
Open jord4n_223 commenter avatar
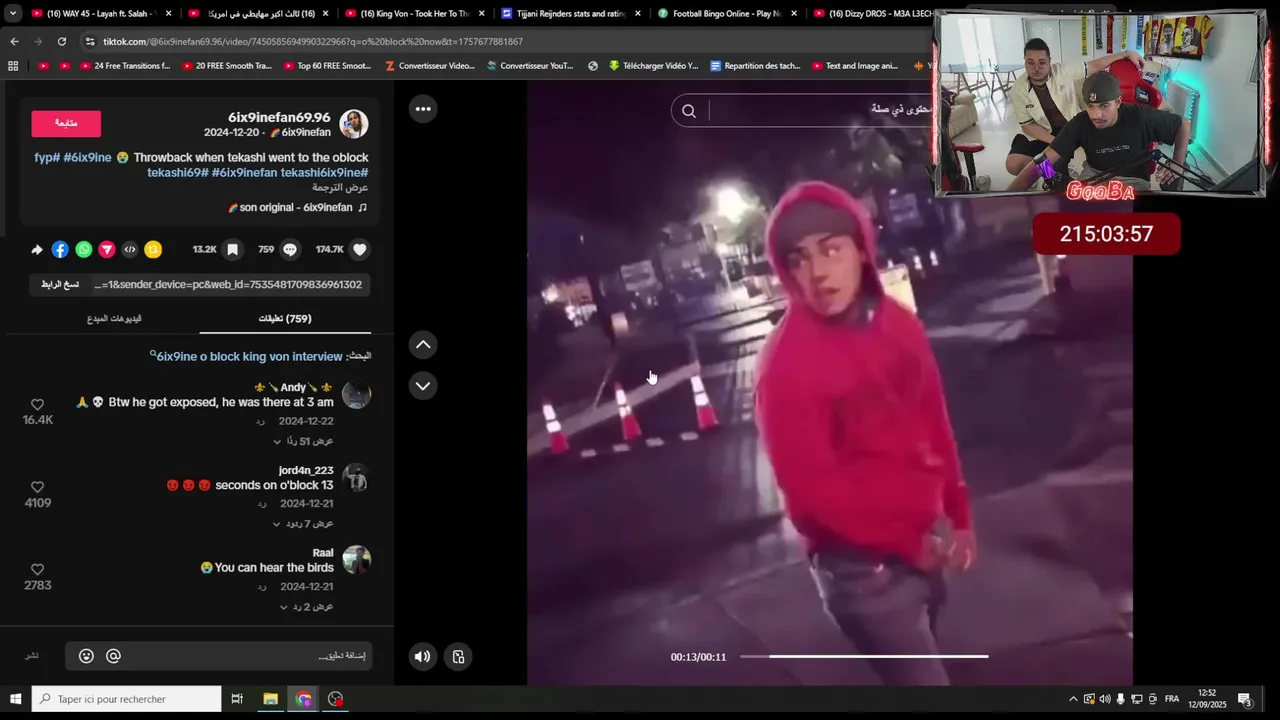(356, 477)
